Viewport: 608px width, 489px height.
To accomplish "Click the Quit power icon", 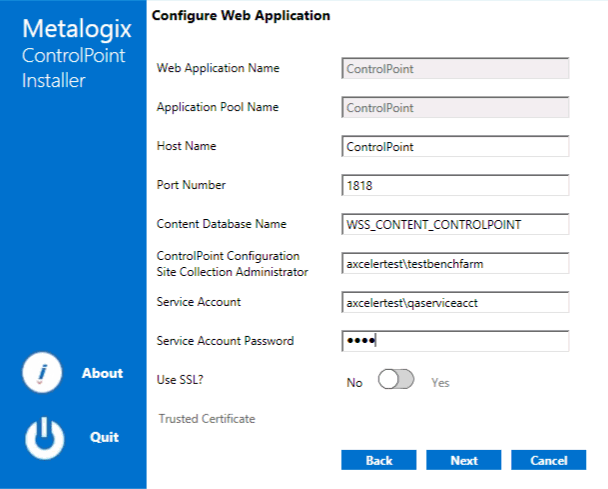I will [x=42, y=437].
